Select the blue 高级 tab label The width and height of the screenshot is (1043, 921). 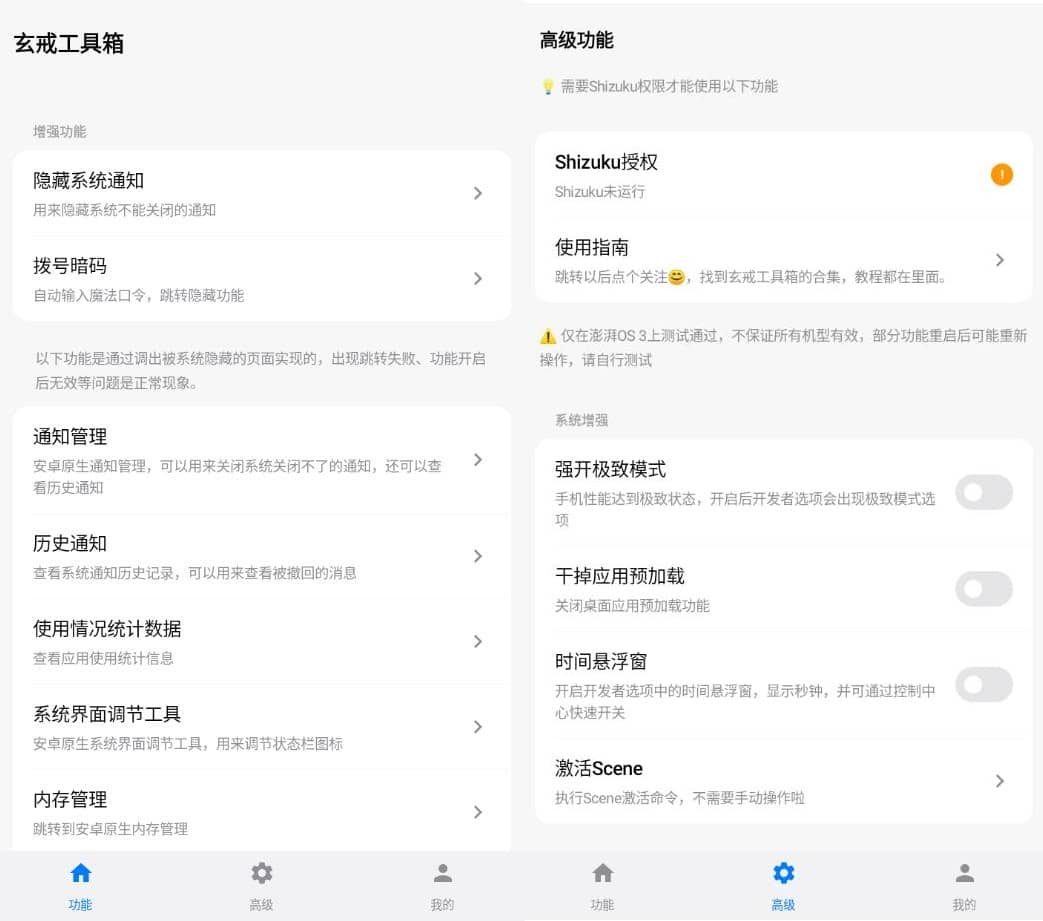pyautogui.click(x=783, y=905)
